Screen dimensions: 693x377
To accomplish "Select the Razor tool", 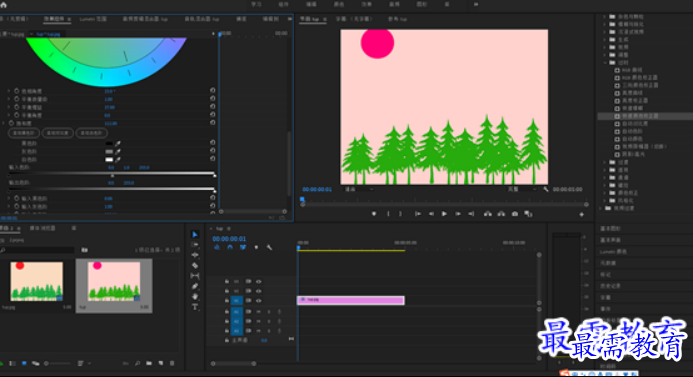I will tap(195, 265).
